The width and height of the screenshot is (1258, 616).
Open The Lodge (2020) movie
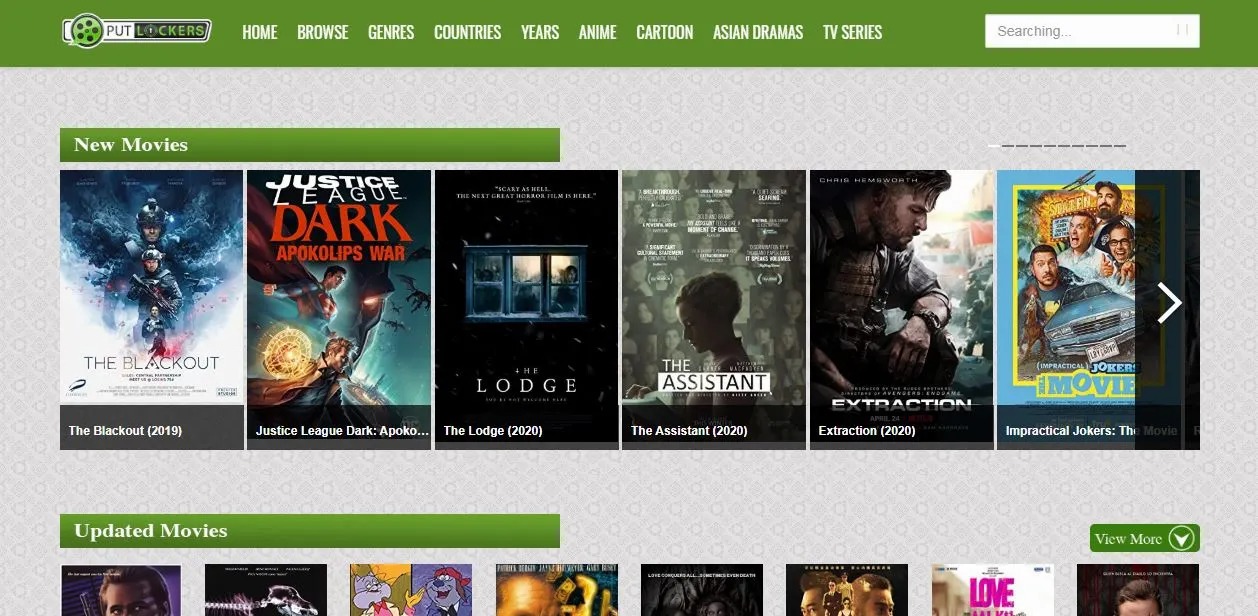526,290
